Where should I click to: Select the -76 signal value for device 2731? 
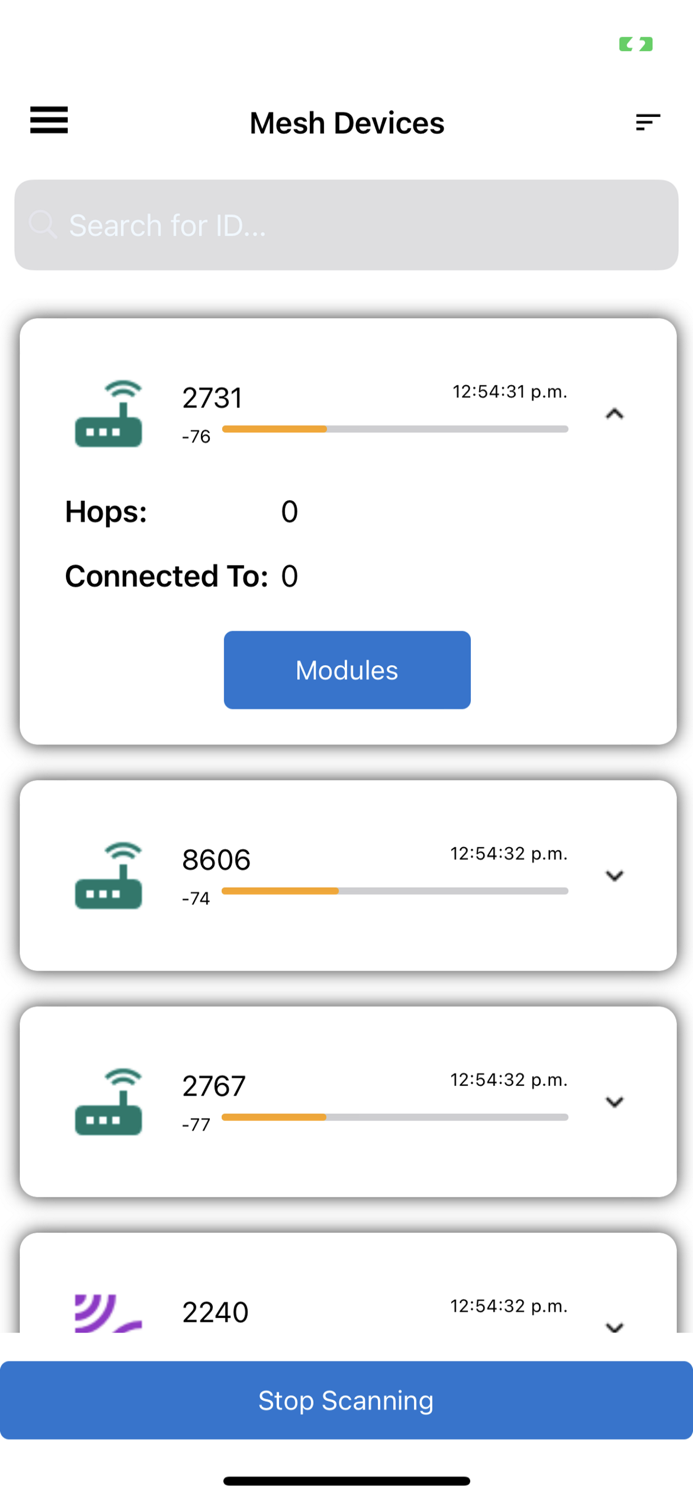coord(197,436)
